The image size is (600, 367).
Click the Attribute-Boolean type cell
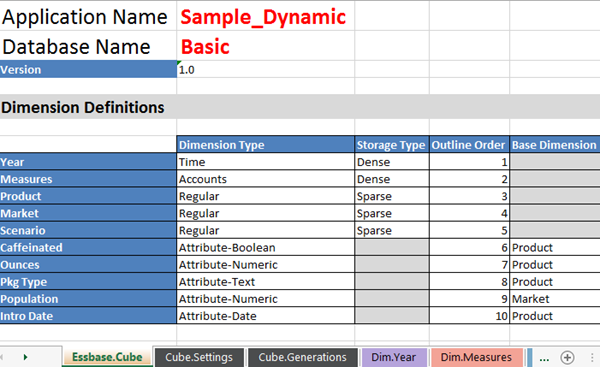click(266, 248)
